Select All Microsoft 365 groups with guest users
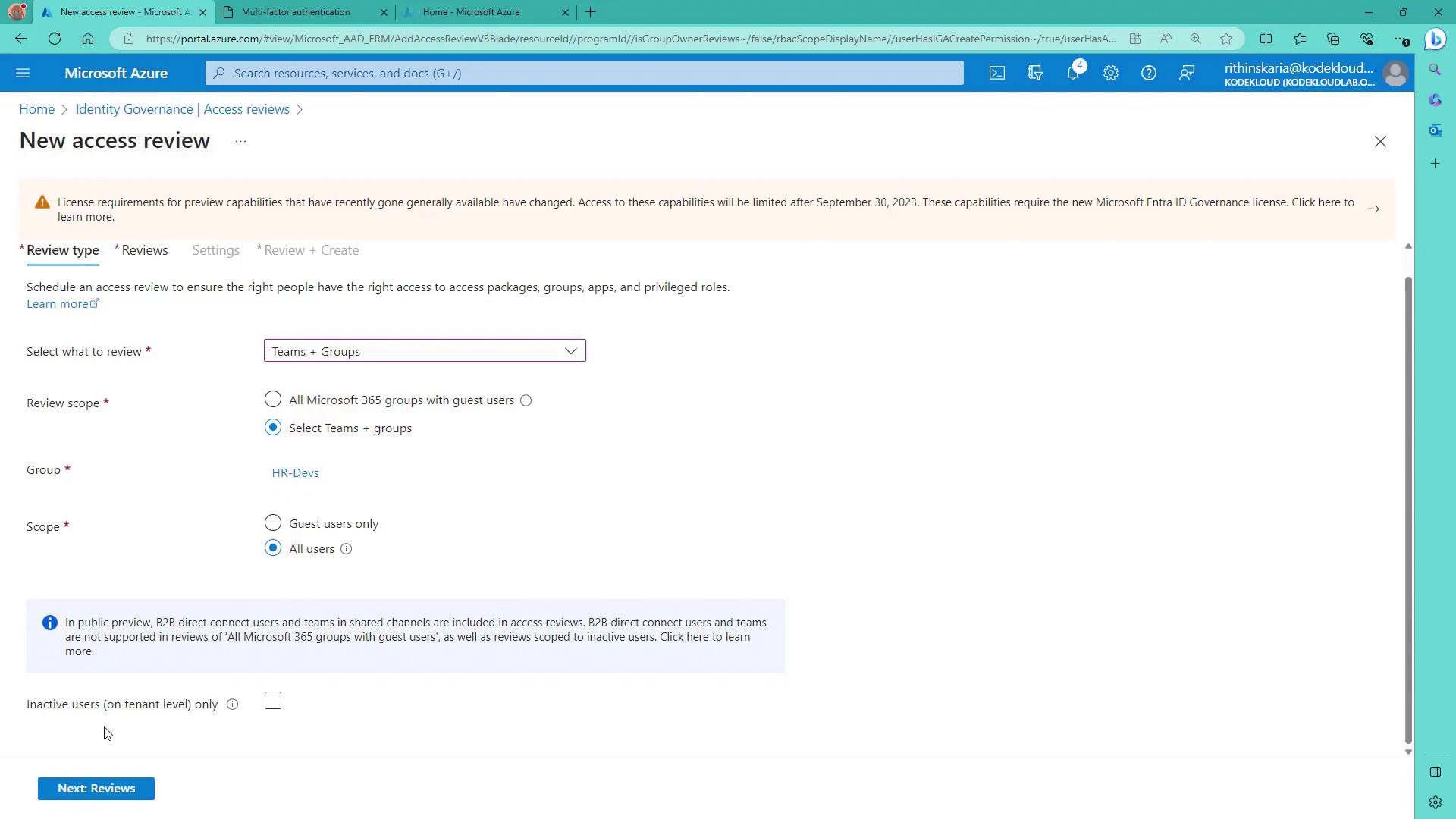 click(x=273, y=400)
